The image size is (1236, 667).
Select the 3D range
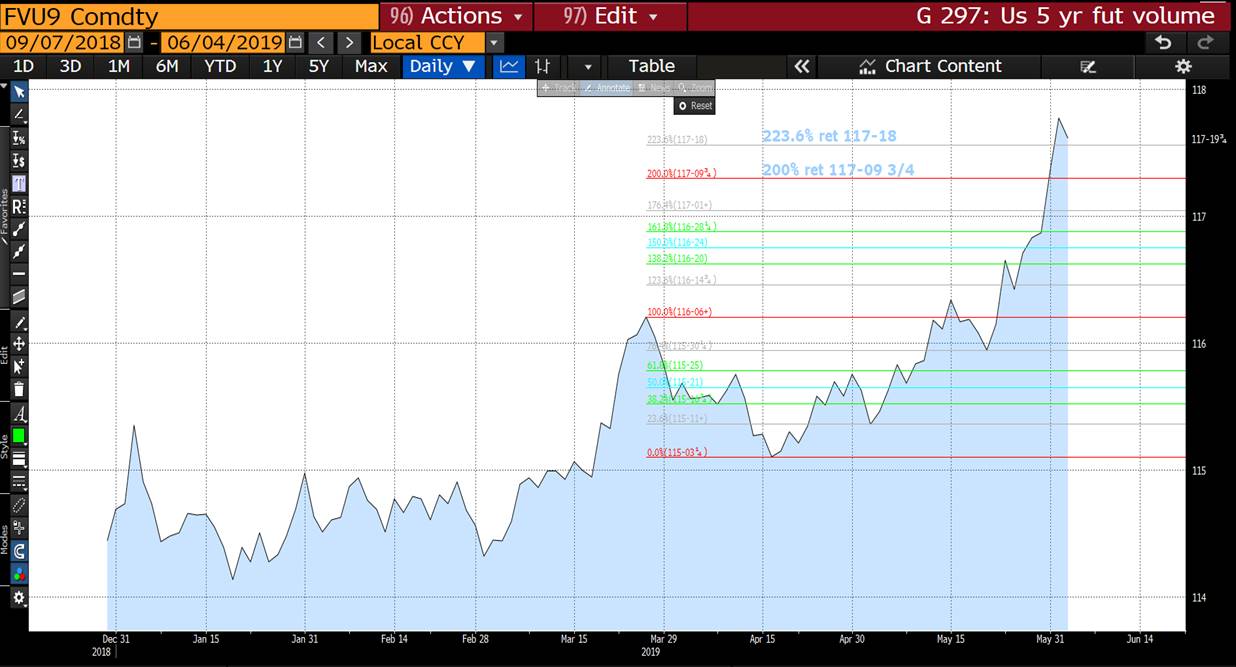tap(70, 66)
